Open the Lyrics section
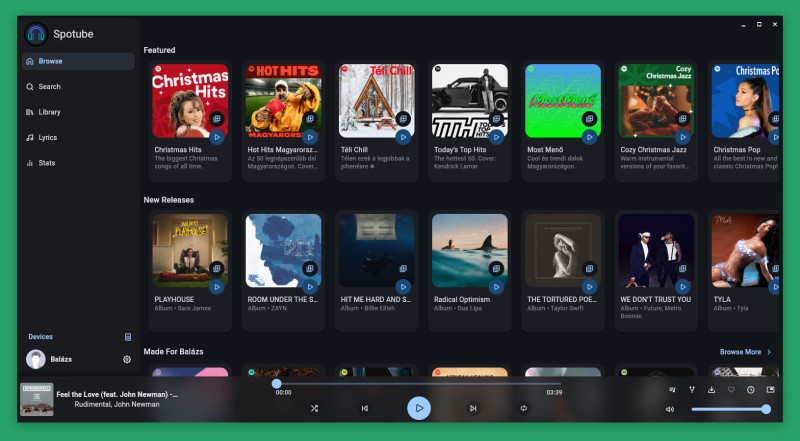Viewport: 800px width, 441px height. click(x=78, y=138)
